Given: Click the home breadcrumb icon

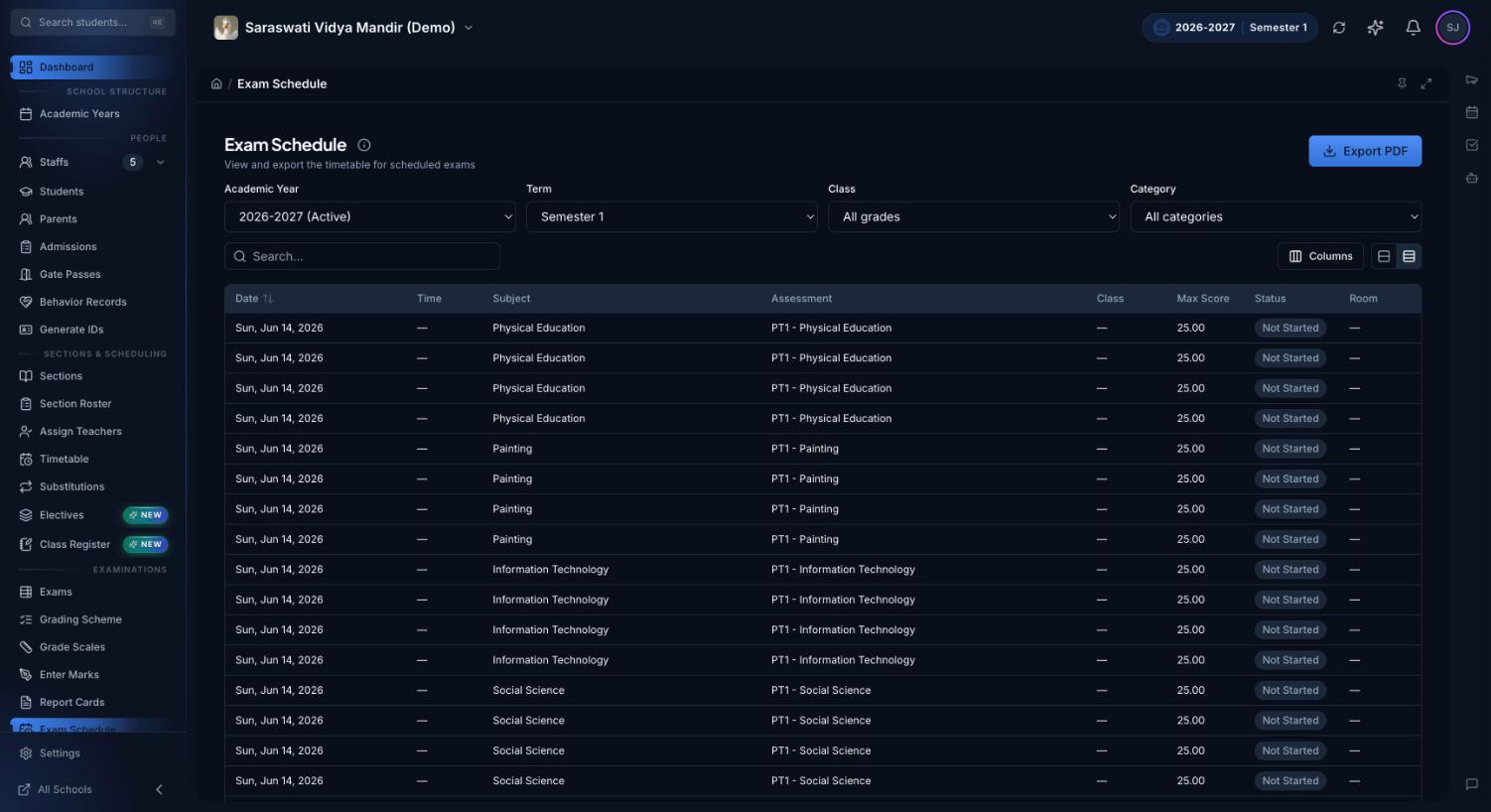Looking at the screenshot, I should point(216,83).
